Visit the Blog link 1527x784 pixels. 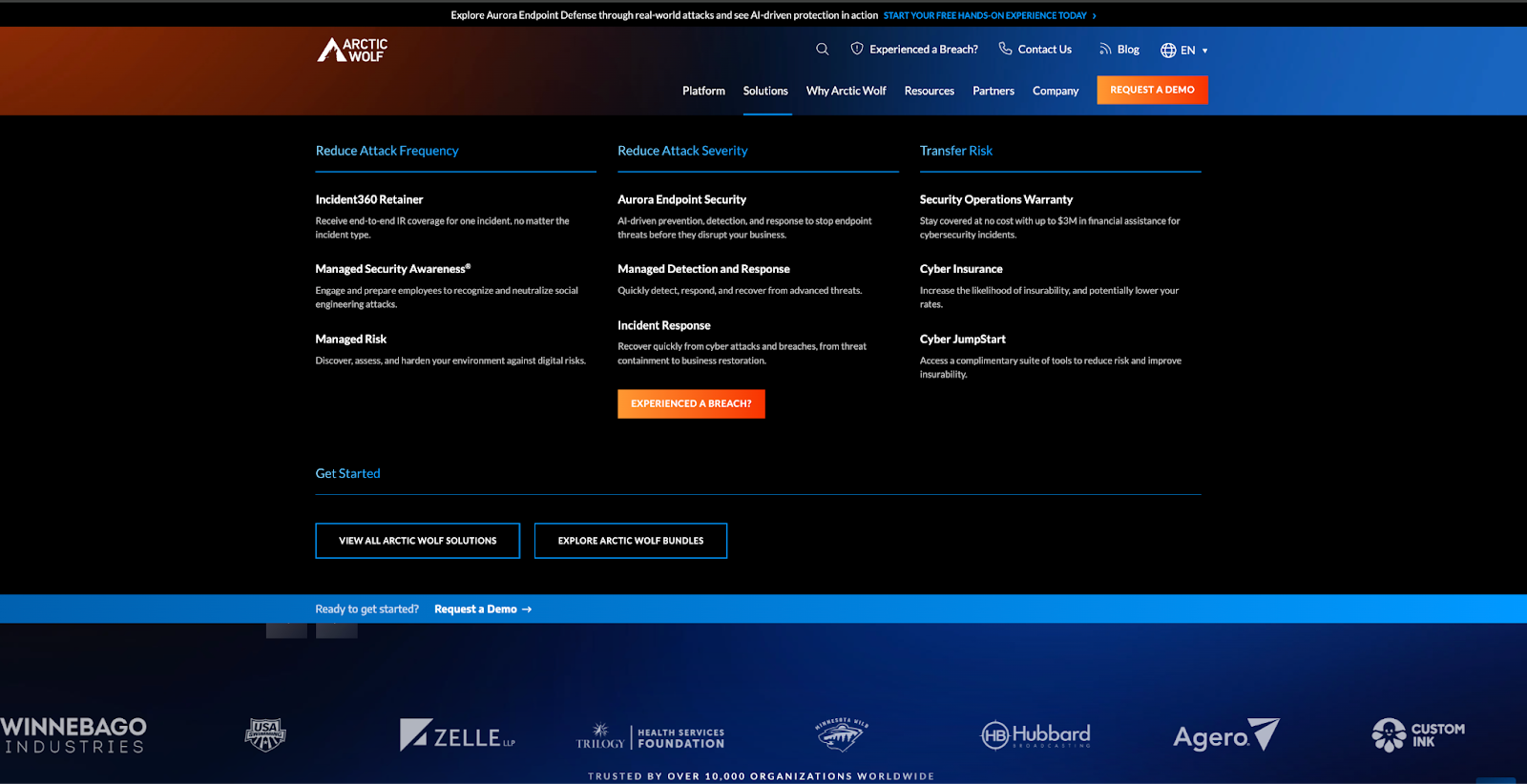(x=1128, y=50)
